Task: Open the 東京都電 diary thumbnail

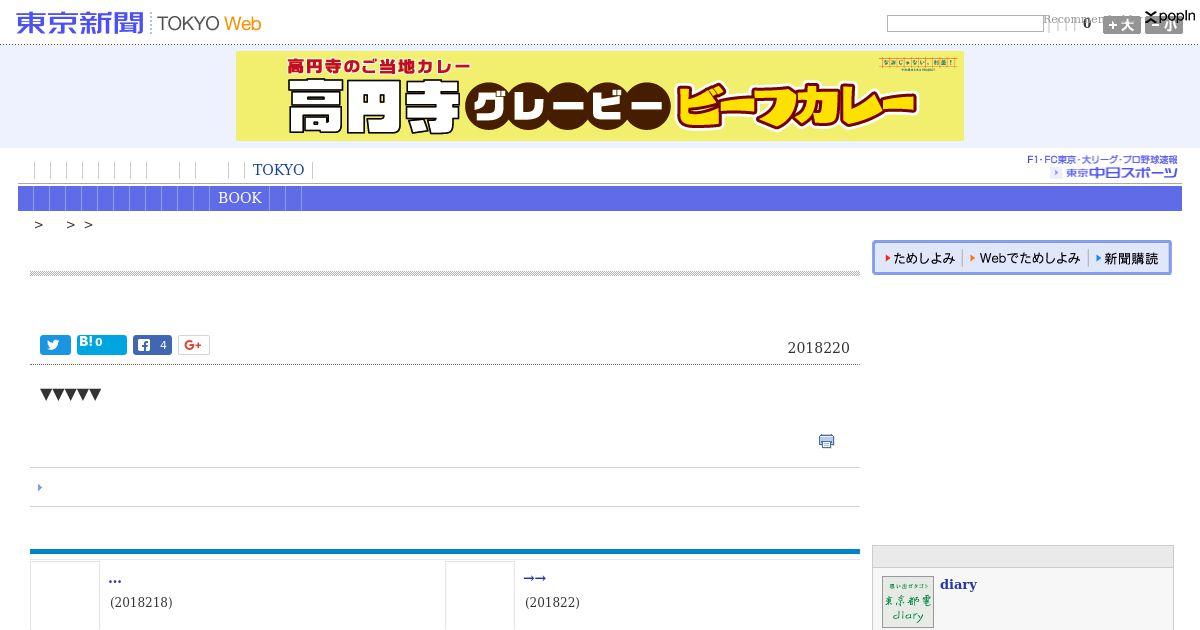Action: (x=908, y=602)
